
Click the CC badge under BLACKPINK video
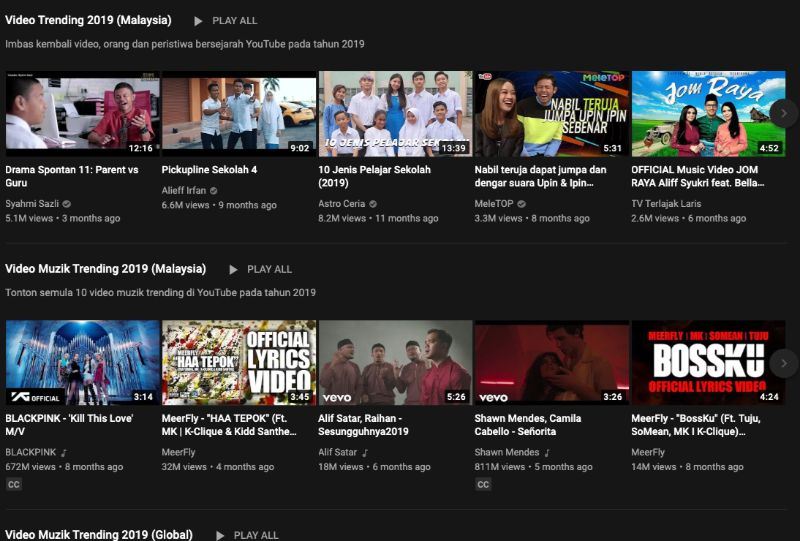tap(14, 484)
